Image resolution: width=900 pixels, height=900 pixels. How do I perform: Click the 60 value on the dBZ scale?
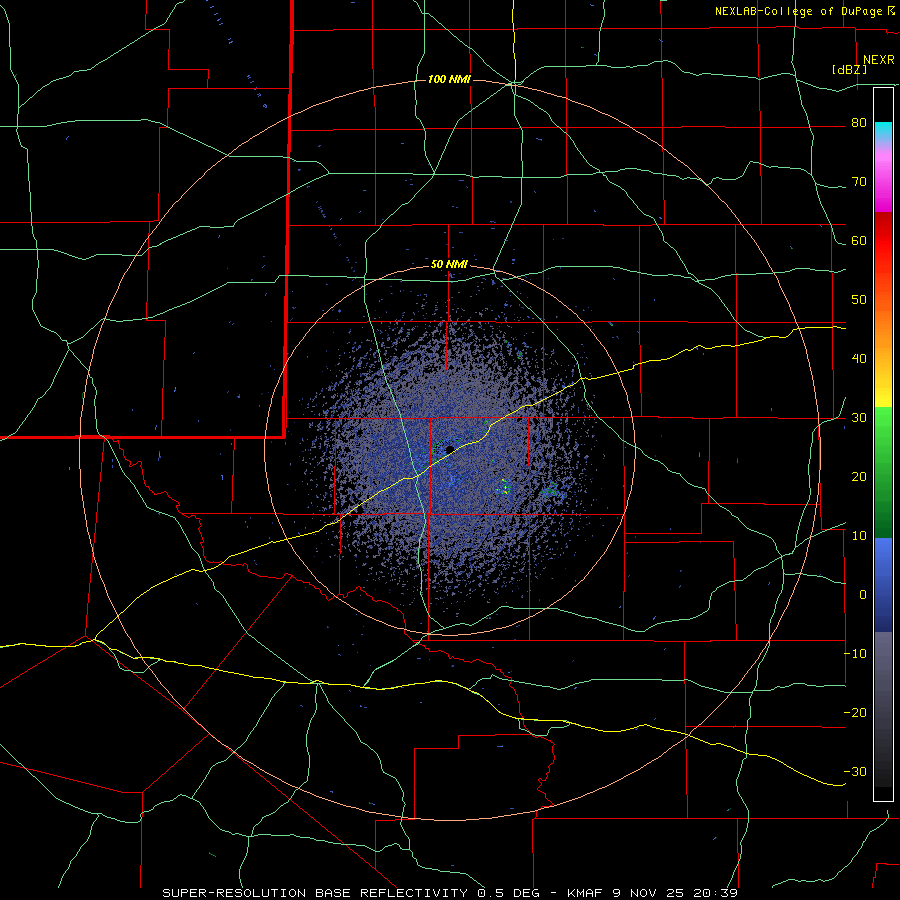(x=859, y=240)
